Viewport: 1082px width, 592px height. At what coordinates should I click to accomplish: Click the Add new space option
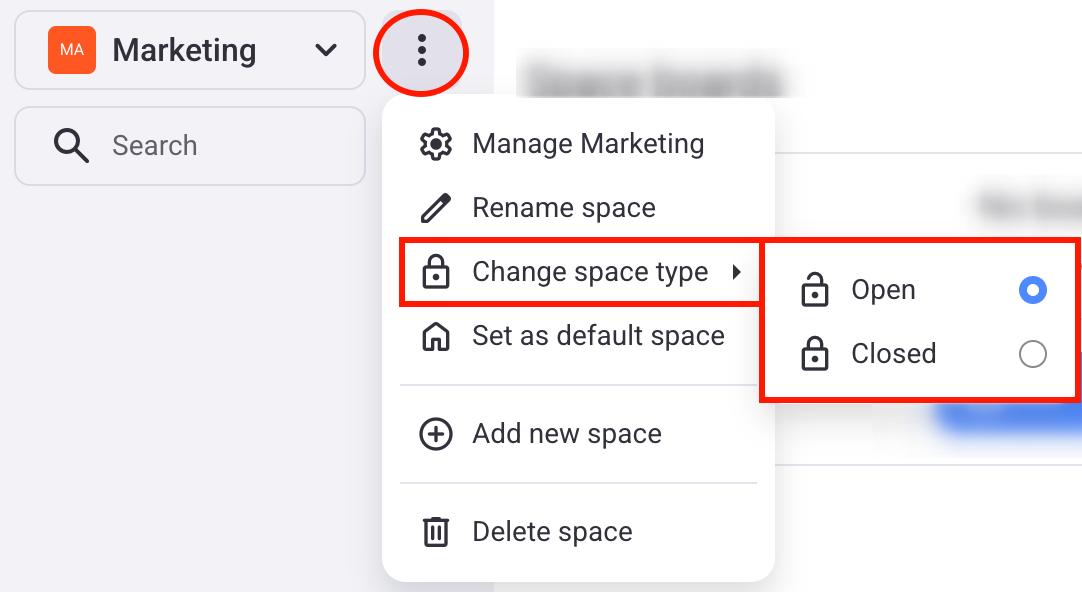[x=567, y=434]
